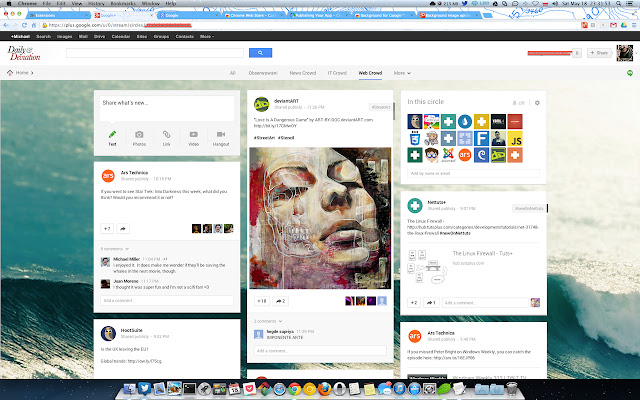This screenshot has width=640, height=400.
Task: Open the Trash in the Dock
Action: coord(511,389)
